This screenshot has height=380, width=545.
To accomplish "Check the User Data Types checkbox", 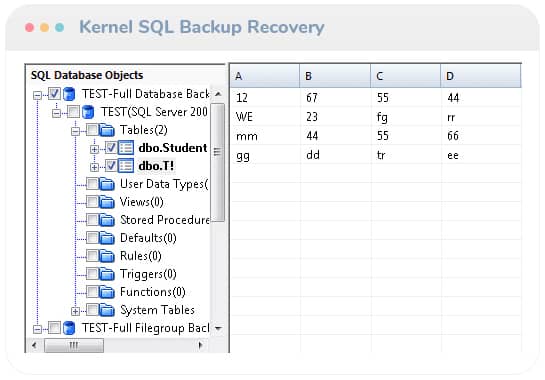I will click(92, 184).
